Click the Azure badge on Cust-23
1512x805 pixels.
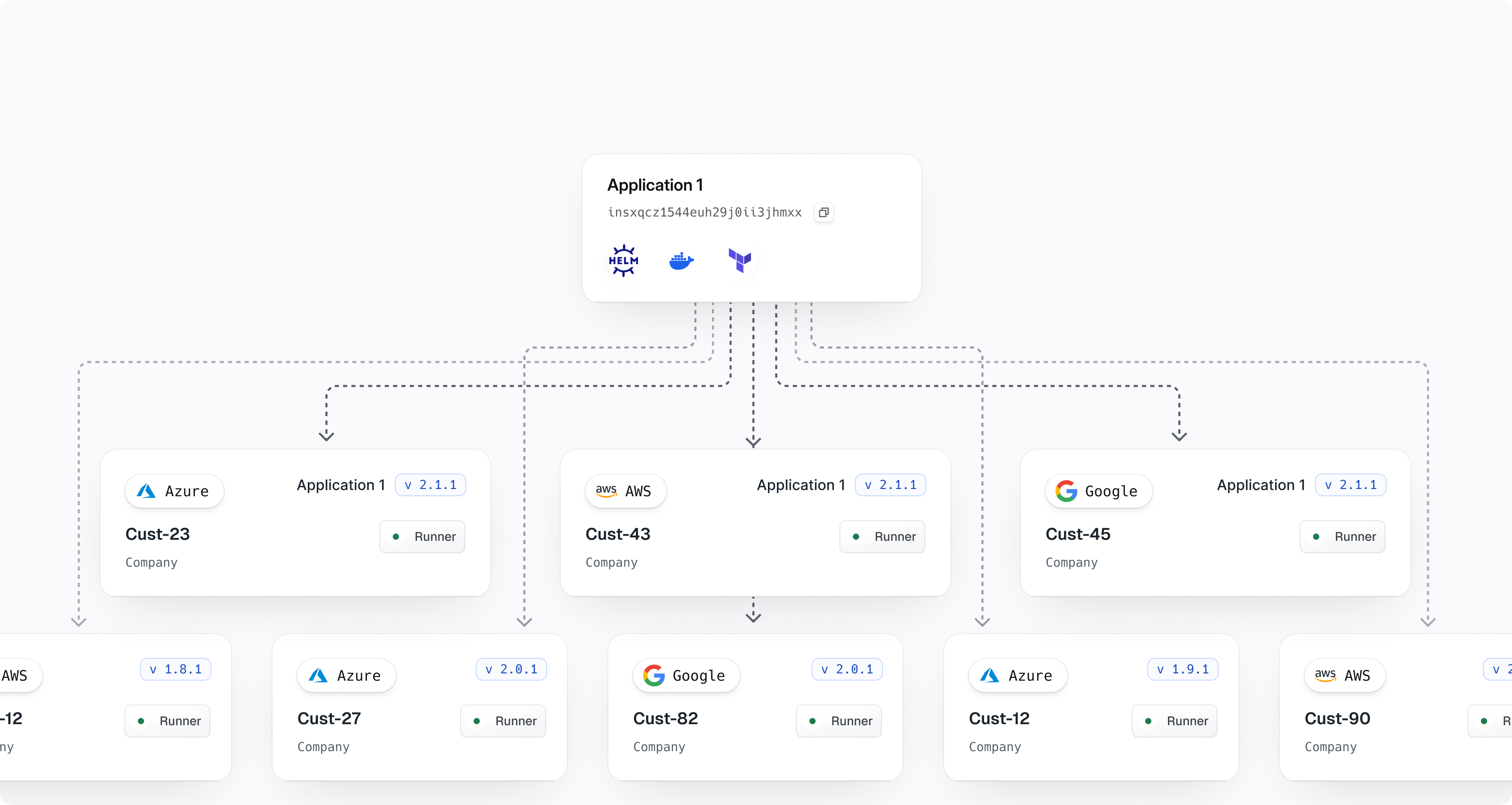tap(174, 491)
